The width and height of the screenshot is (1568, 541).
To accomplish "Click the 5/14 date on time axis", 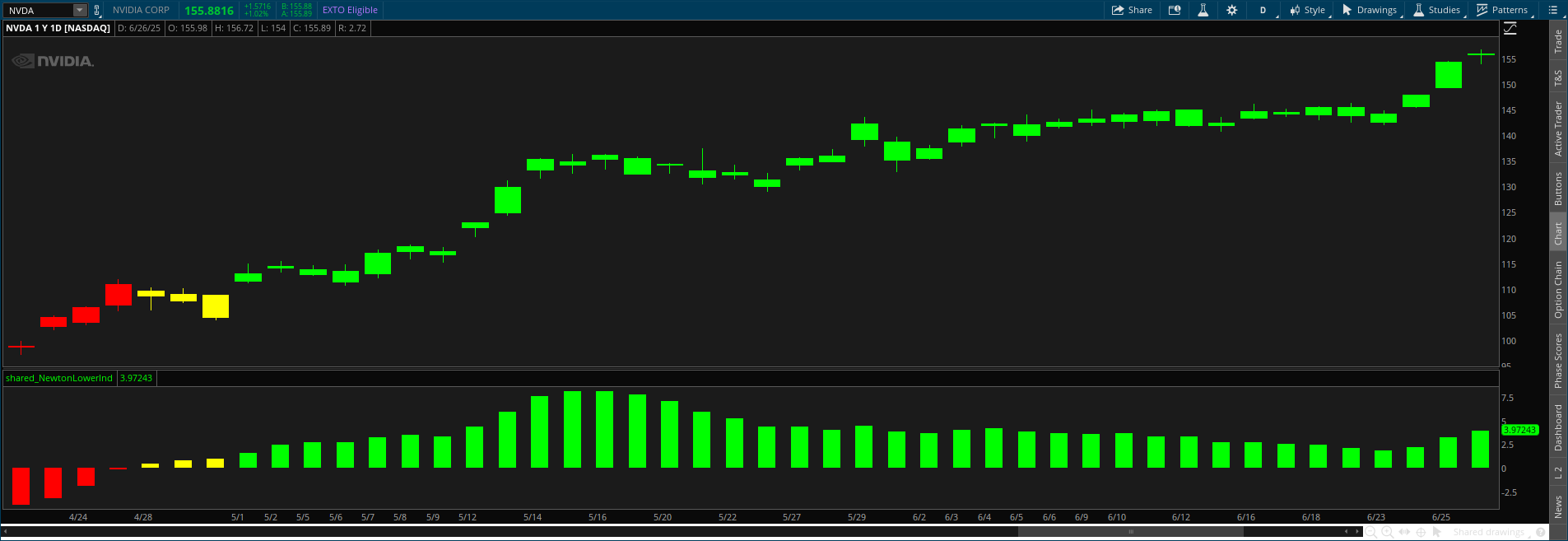I will coord(533,517).
